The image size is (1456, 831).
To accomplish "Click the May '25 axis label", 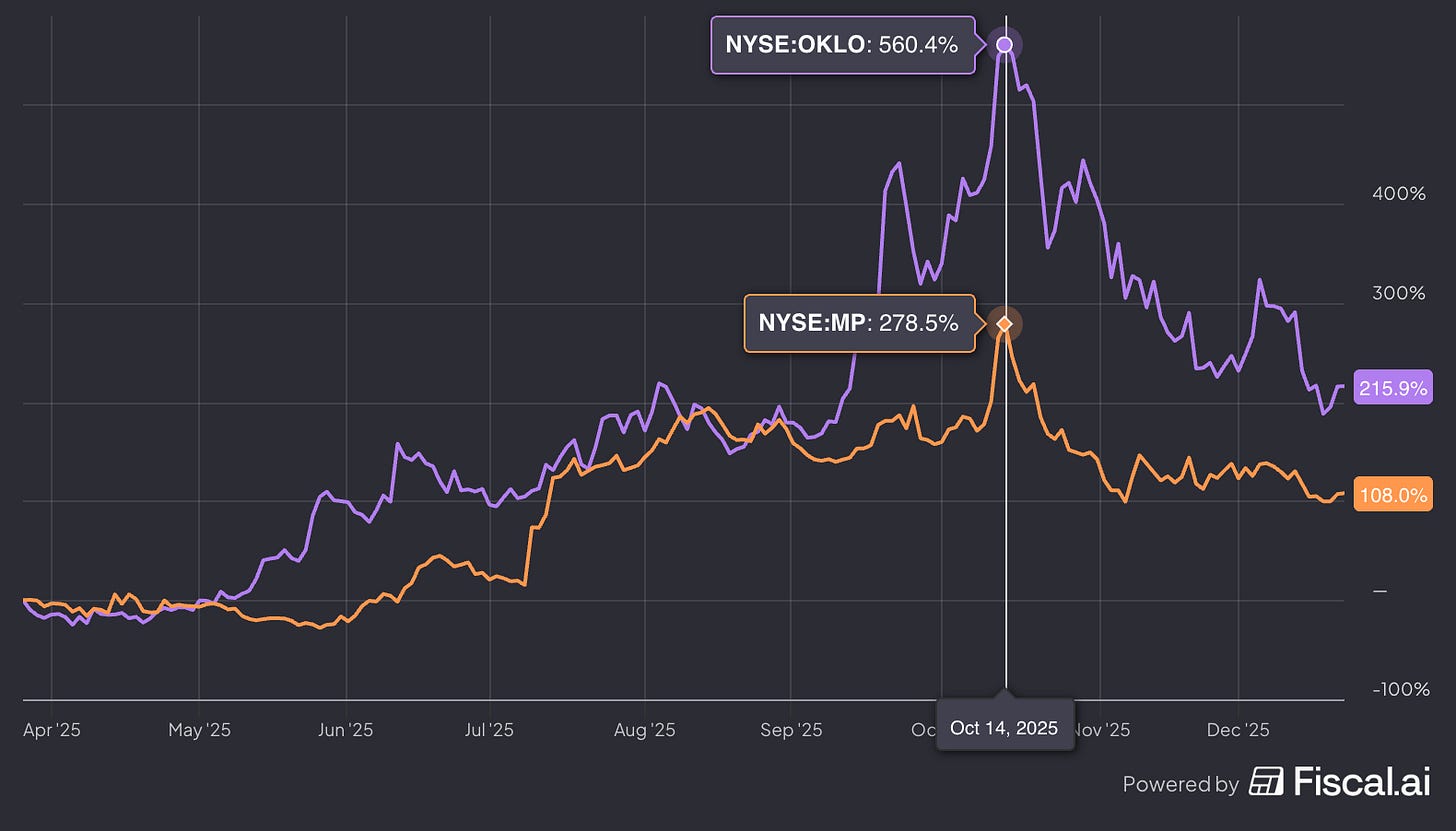I will coord(199,730).
